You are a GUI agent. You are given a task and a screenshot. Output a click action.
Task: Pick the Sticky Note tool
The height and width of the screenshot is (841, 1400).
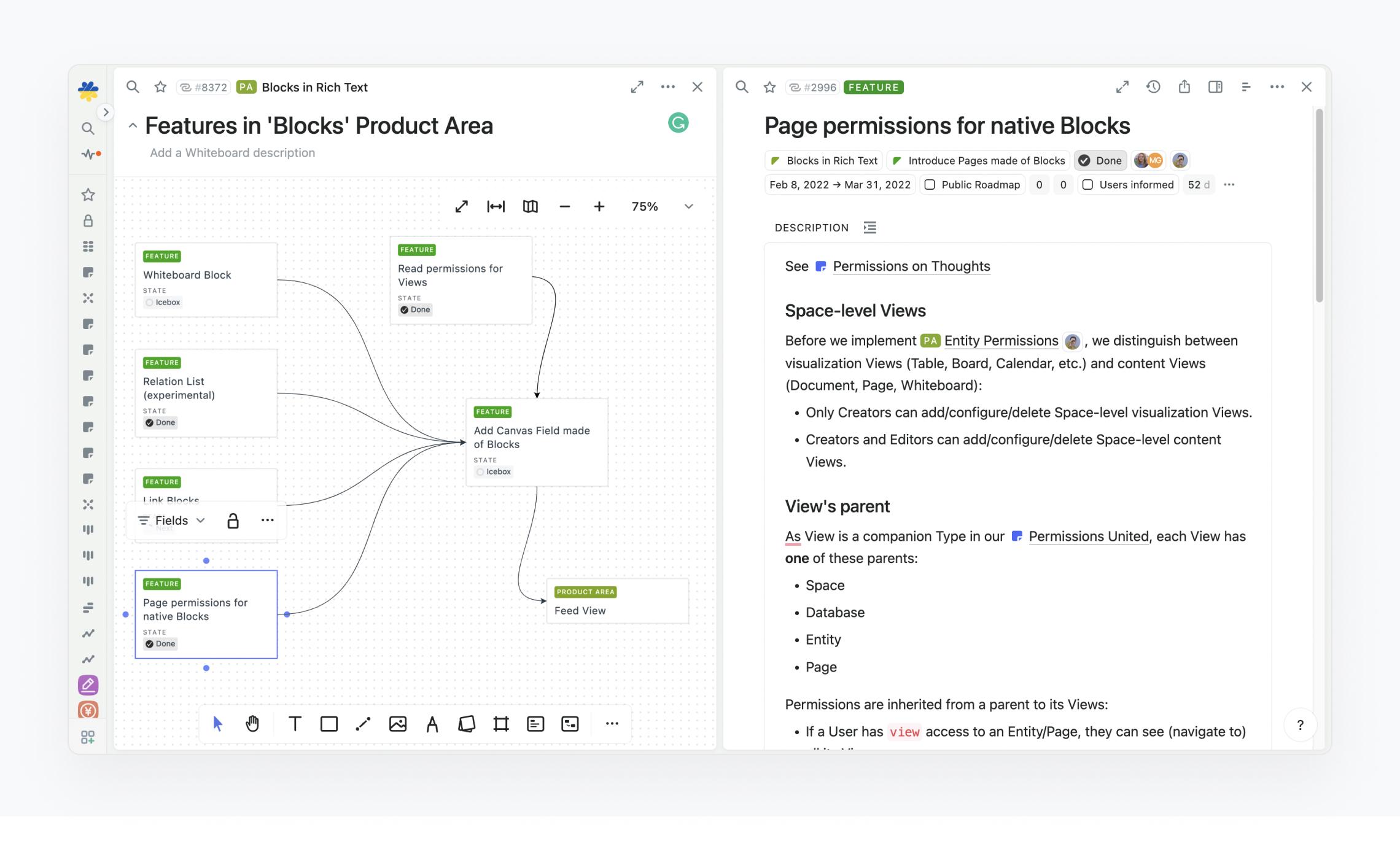point(467,724)
